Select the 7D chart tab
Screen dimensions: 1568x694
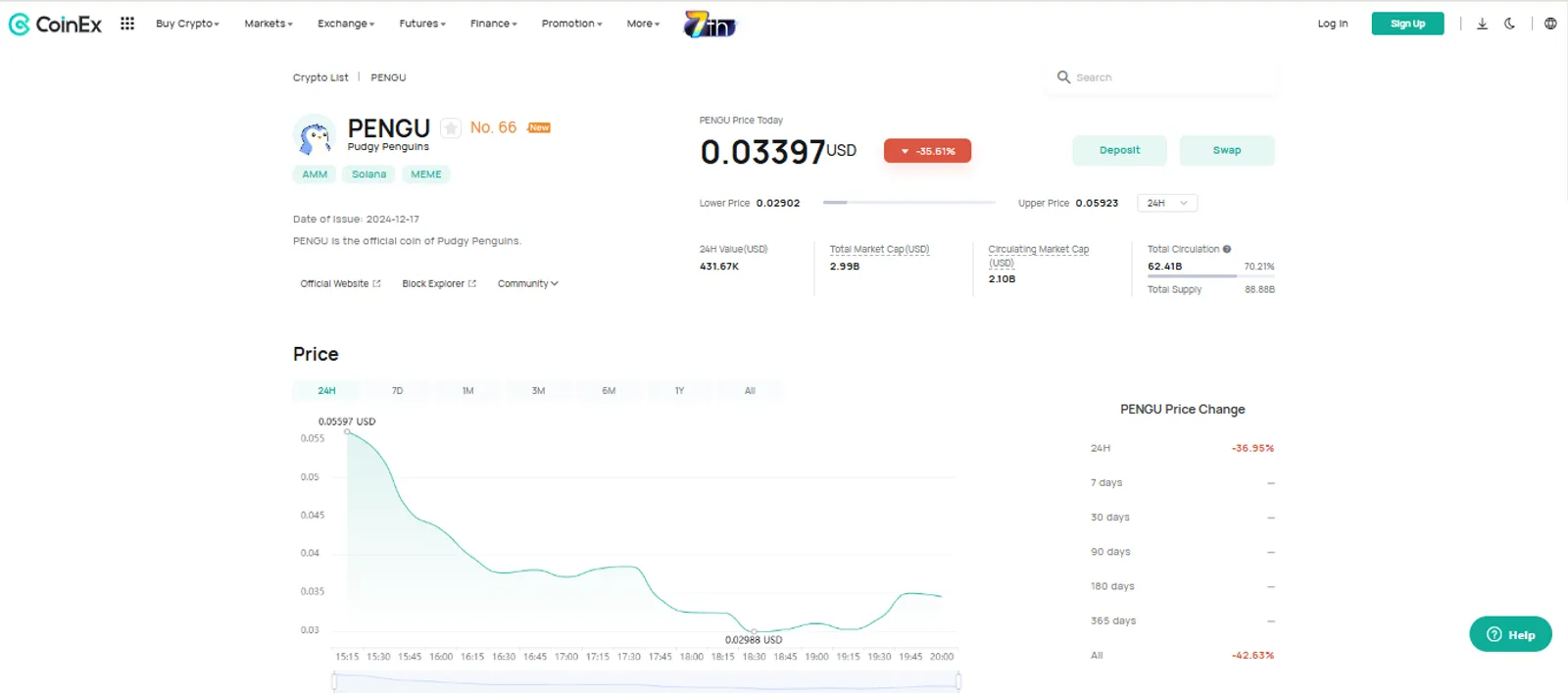coord(397,390)
